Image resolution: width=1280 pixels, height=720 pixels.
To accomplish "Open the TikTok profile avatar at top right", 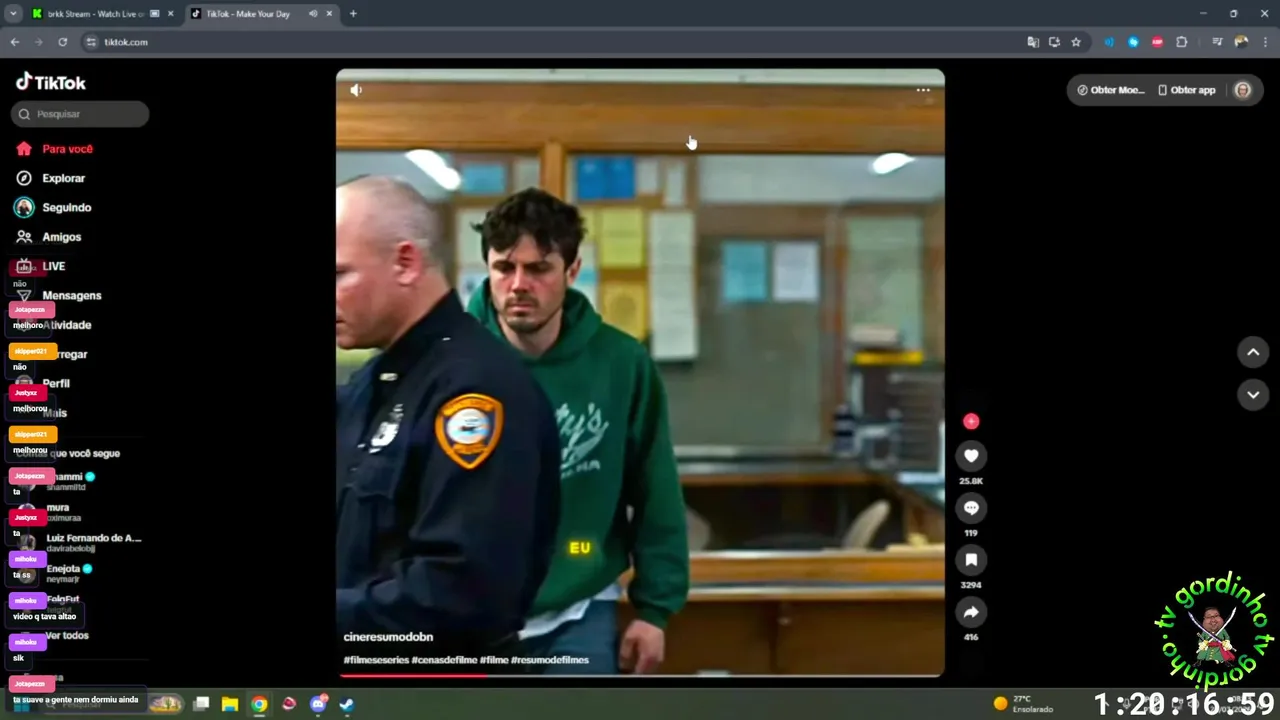I will tap(1242, 90).
